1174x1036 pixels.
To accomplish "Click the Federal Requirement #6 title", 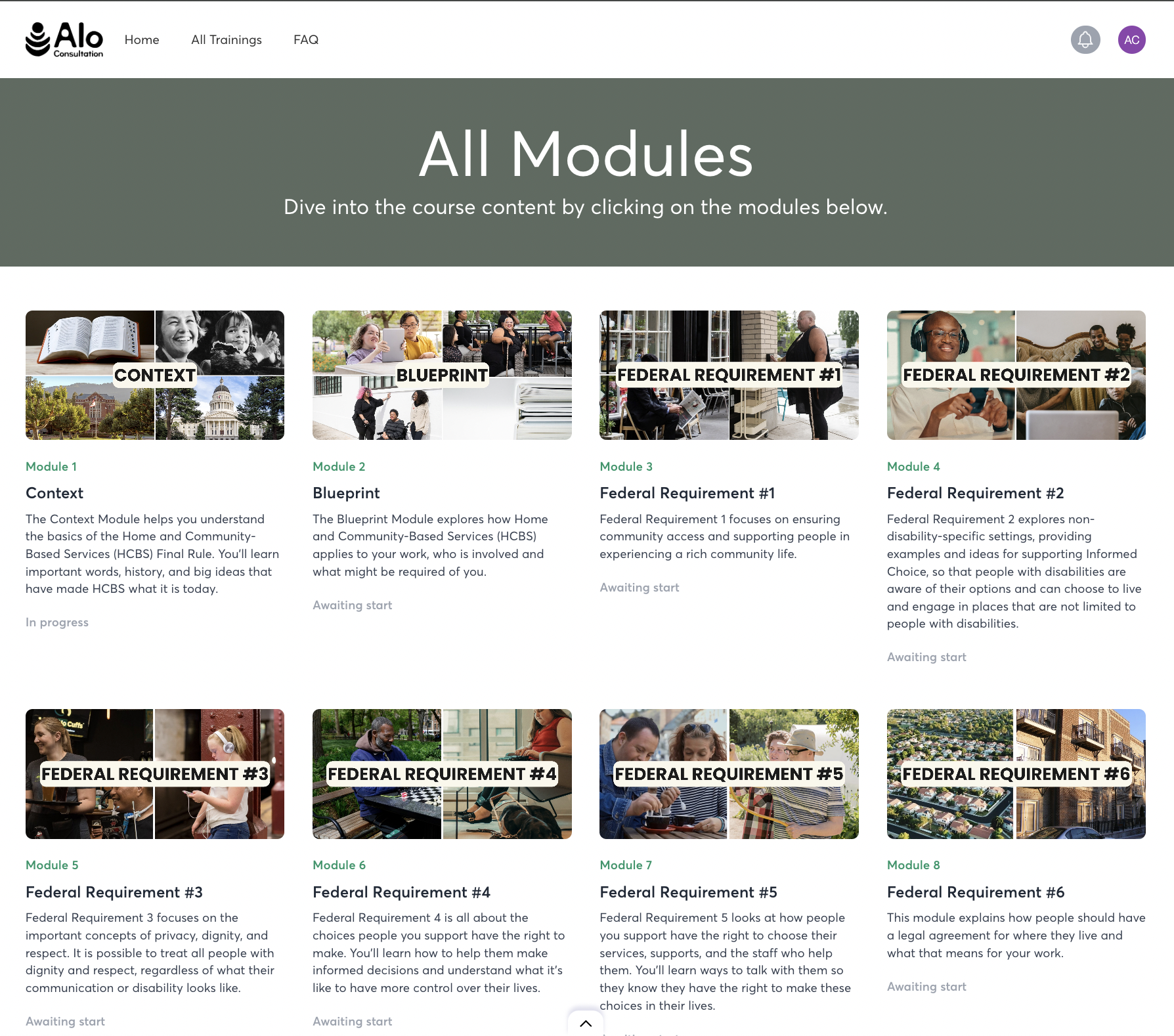I will 976,892.
